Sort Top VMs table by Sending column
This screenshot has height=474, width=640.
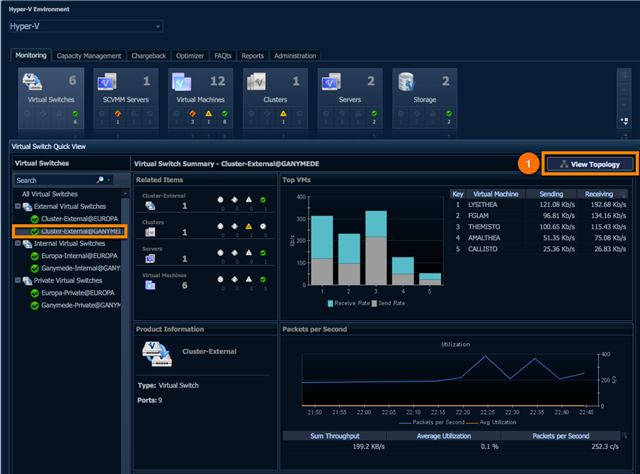tap(551, 194)
